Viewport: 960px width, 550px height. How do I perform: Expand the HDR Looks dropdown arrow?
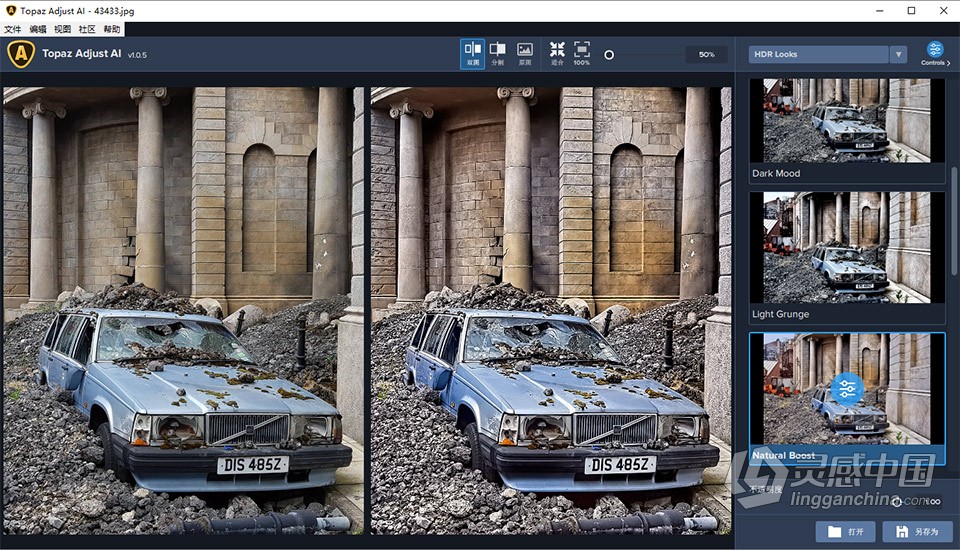tap(898, 55)
